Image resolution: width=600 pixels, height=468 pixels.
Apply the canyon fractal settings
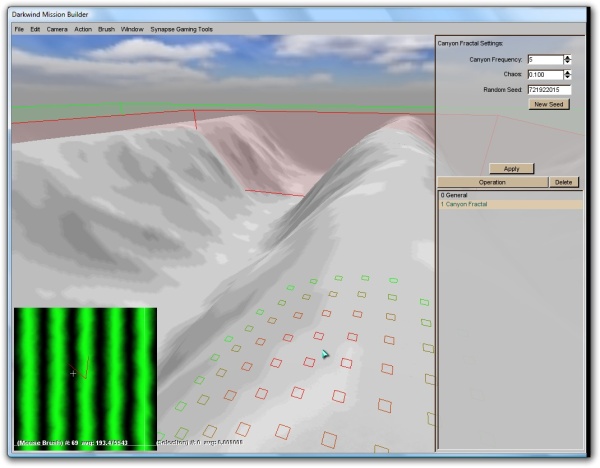[511, 169]
